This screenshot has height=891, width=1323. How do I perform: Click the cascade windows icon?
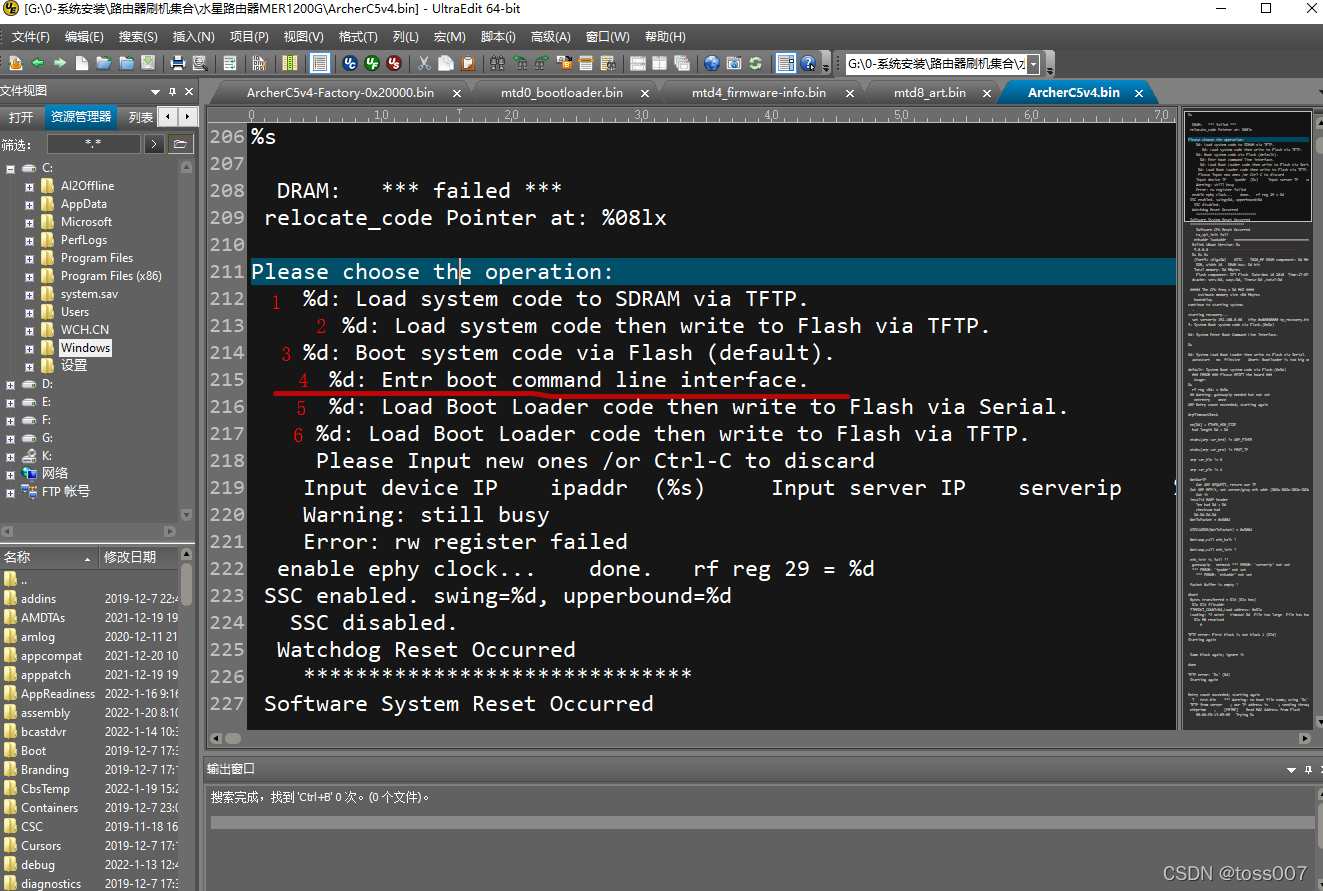(682, 63)
